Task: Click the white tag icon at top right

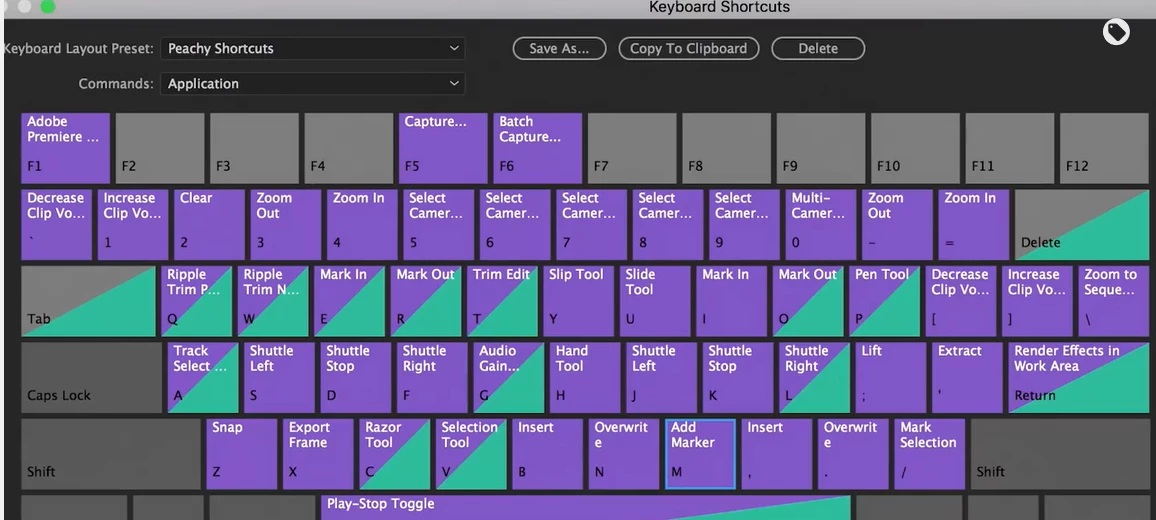Action: pyautogui.click(x=1116, y=32)
